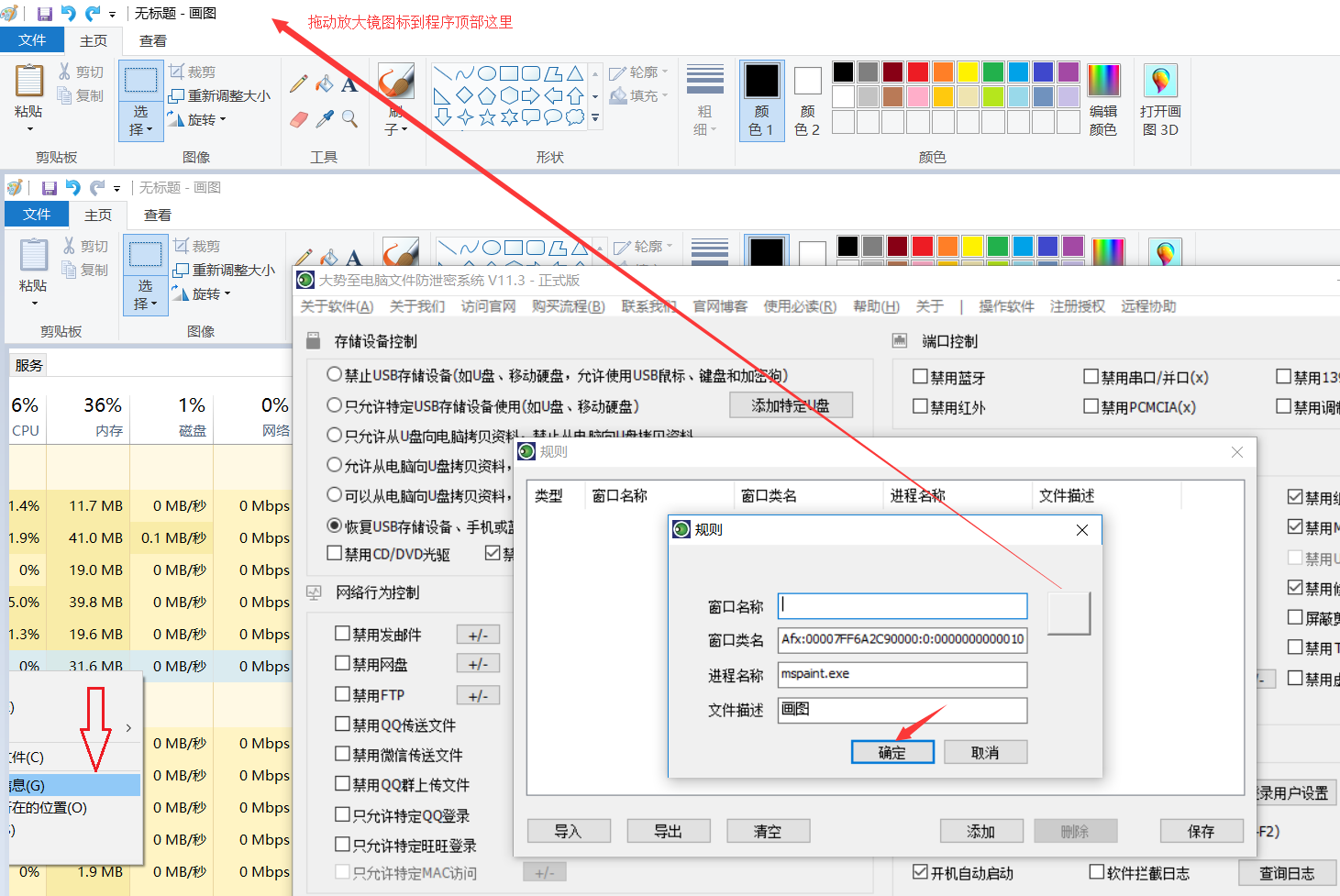Open the 刷子 brushes dropdown arrow
Screen dimensions: 1340x896
pyautogui.click(x=404, y=129)
